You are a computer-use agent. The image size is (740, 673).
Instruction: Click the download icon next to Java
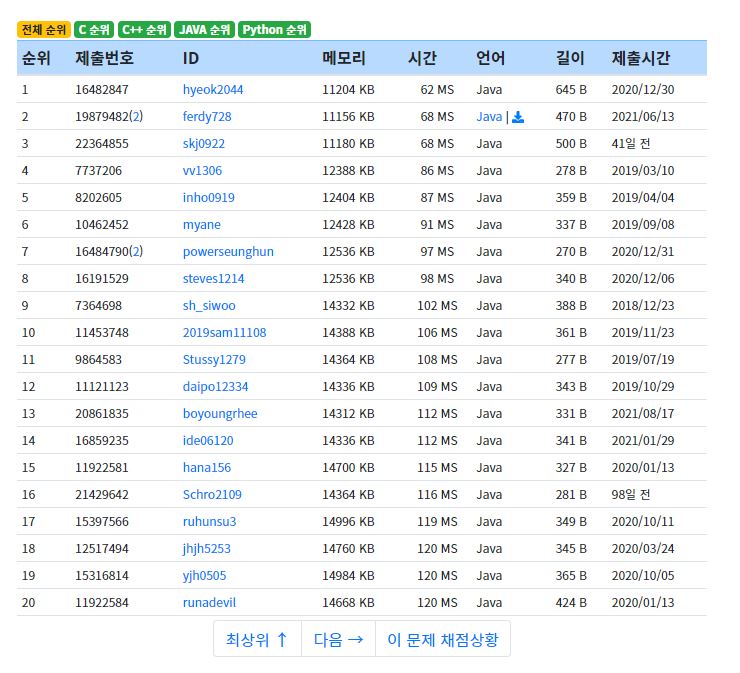(x=518, y=117)
